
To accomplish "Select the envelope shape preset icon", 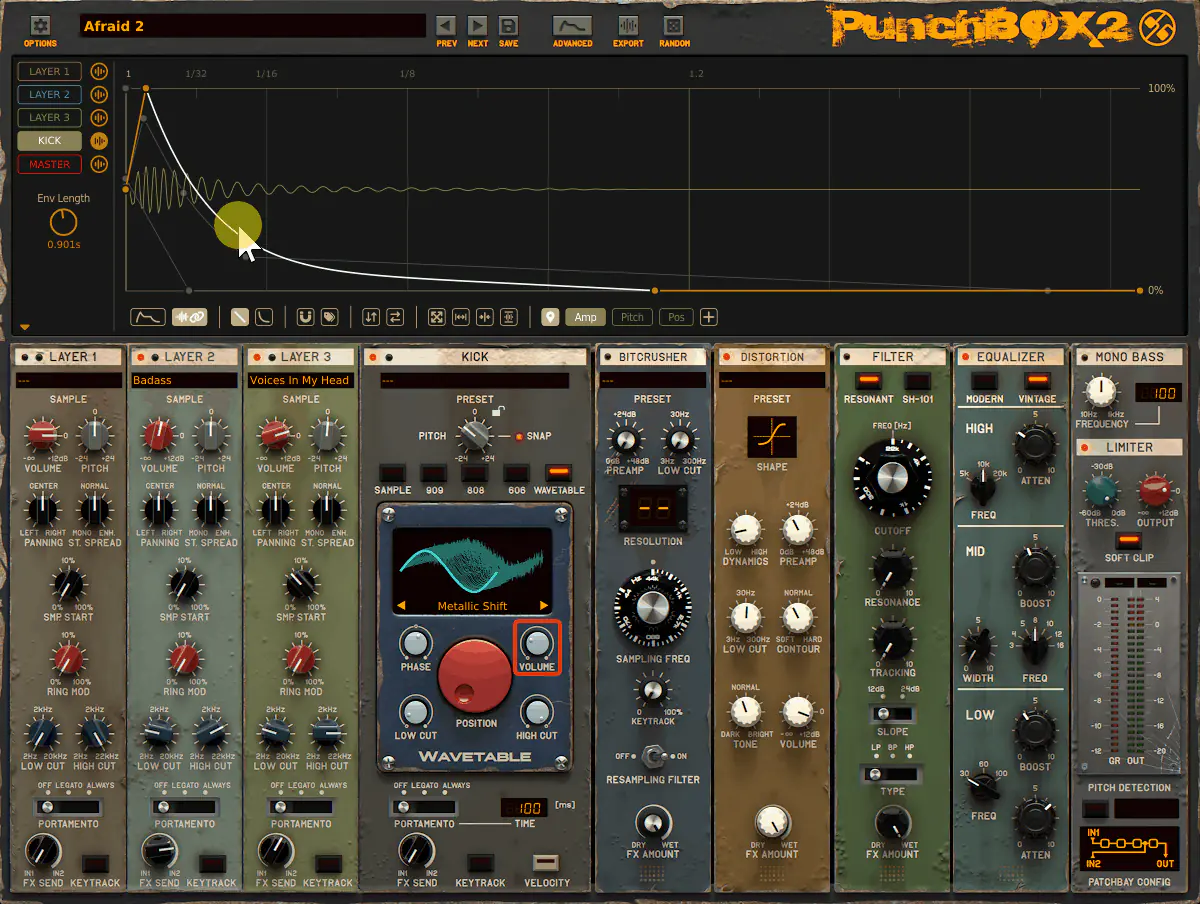I will 148,317.
